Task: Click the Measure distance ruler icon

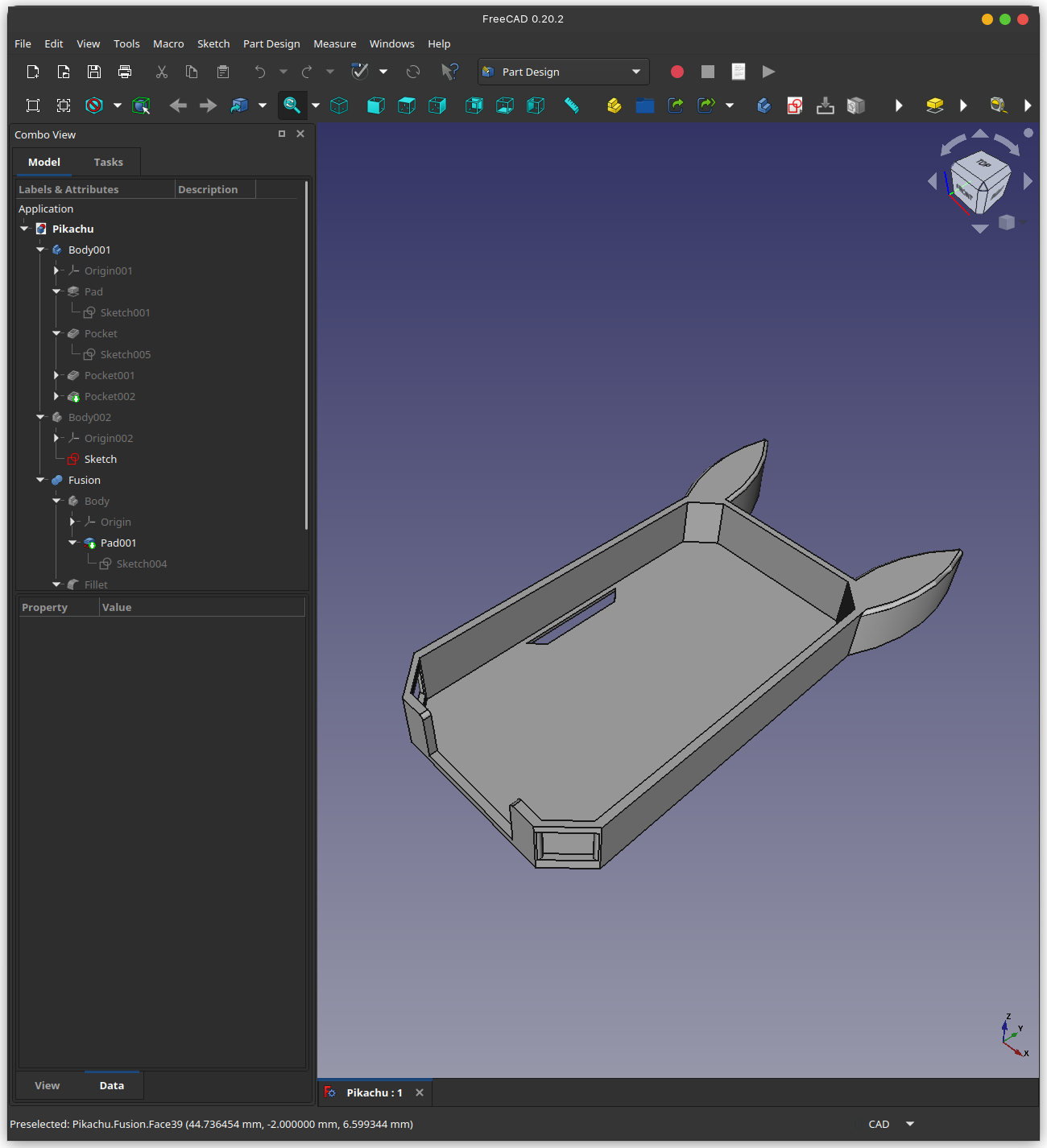Action: 572,105
